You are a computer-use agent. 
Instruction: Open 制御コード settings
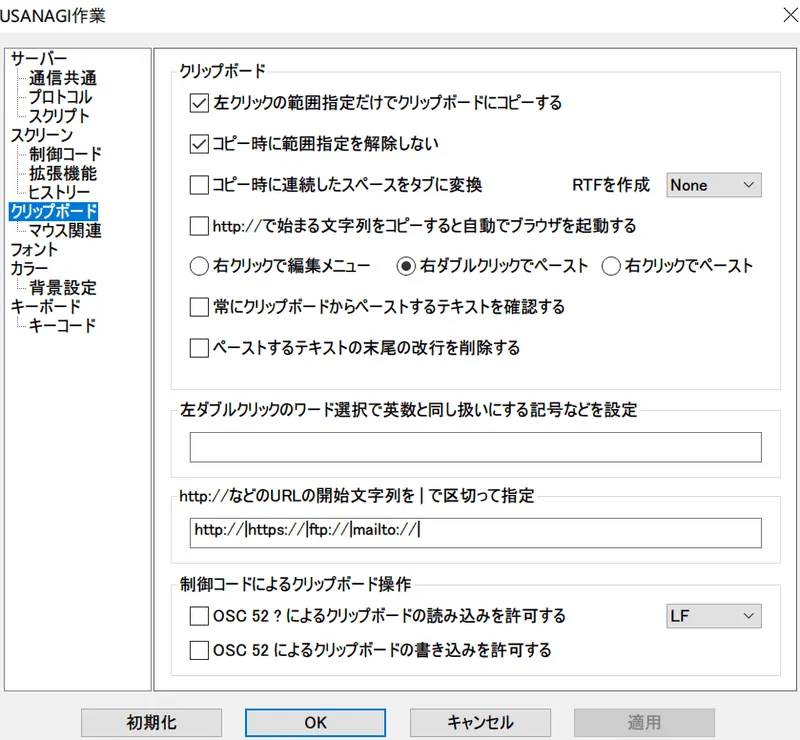point(65,154)
